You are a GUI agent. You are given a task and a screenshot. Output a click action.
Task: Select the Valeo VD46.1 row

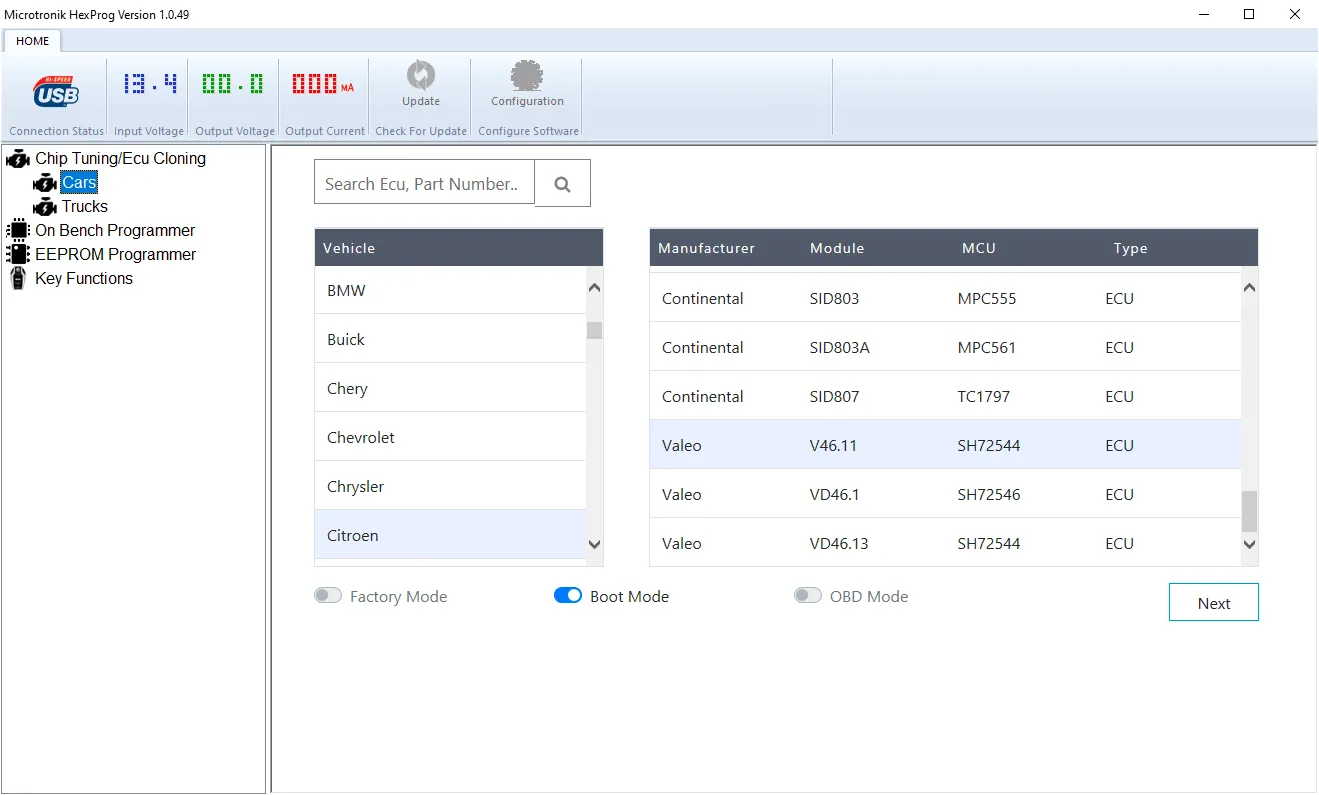[x=945, y=494]
